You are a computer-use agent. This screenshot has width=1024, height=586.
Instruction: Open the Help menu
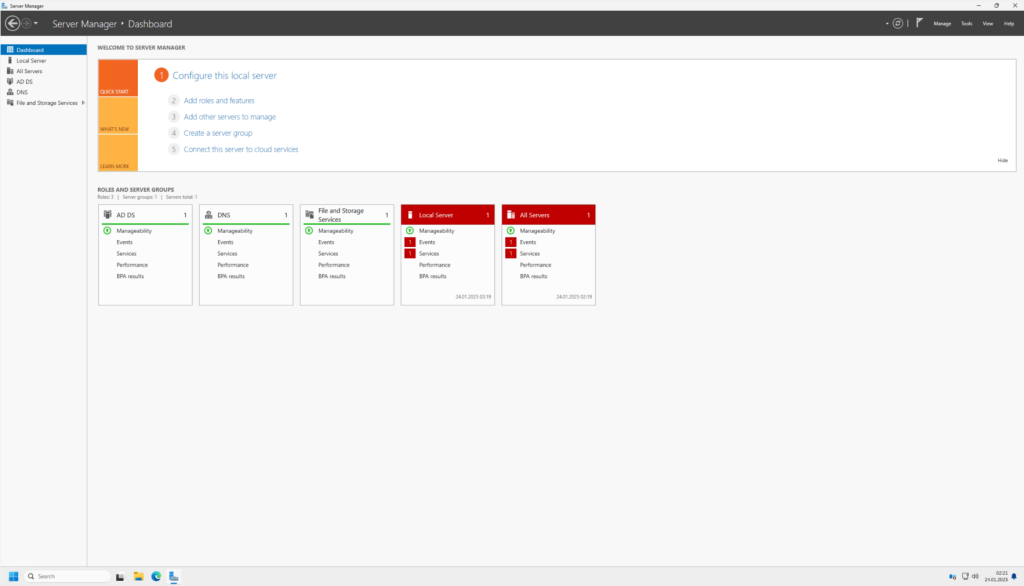point(1008,24)
